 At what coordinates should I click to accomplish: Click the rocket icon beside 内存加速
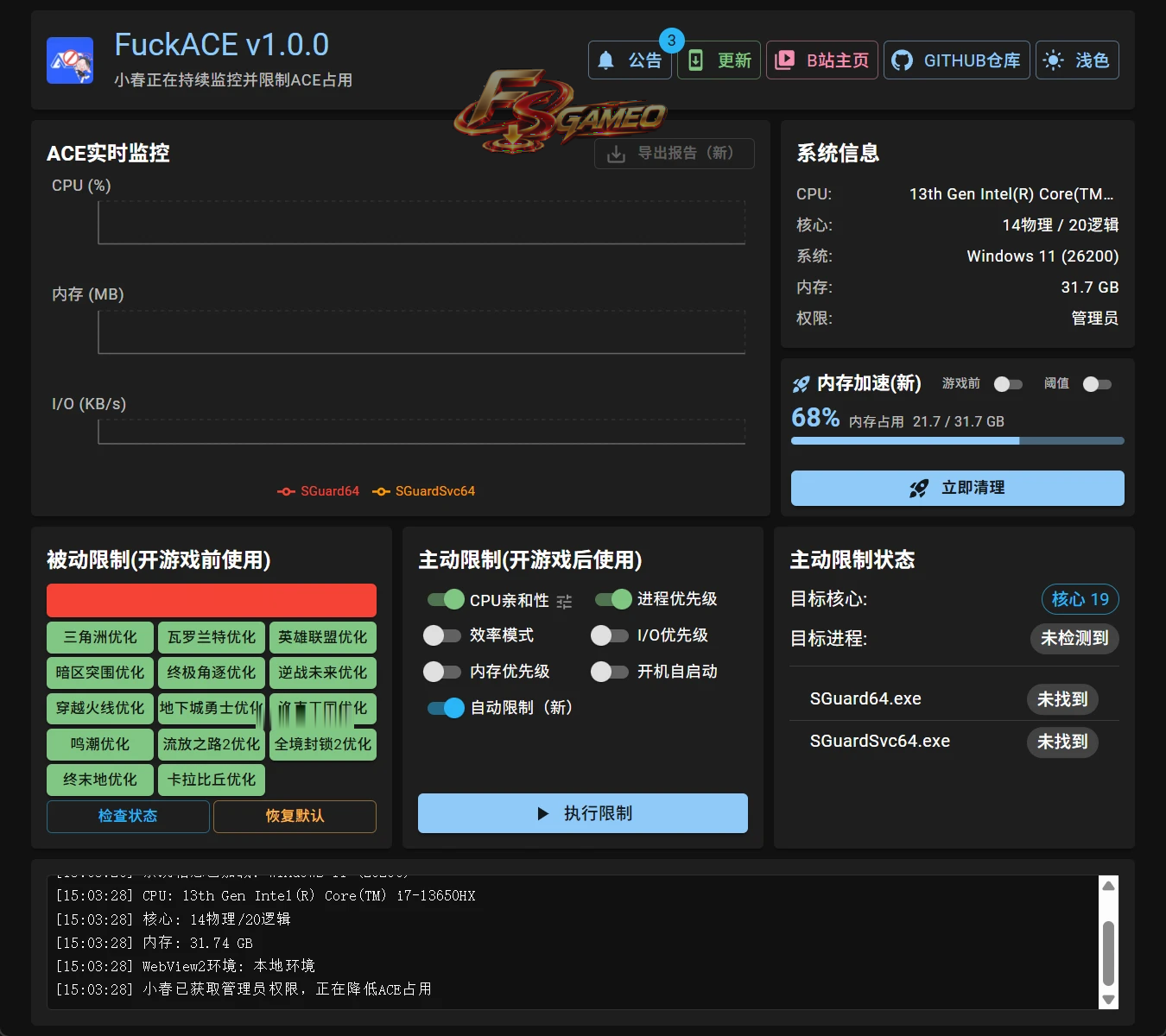click(802, 384)
